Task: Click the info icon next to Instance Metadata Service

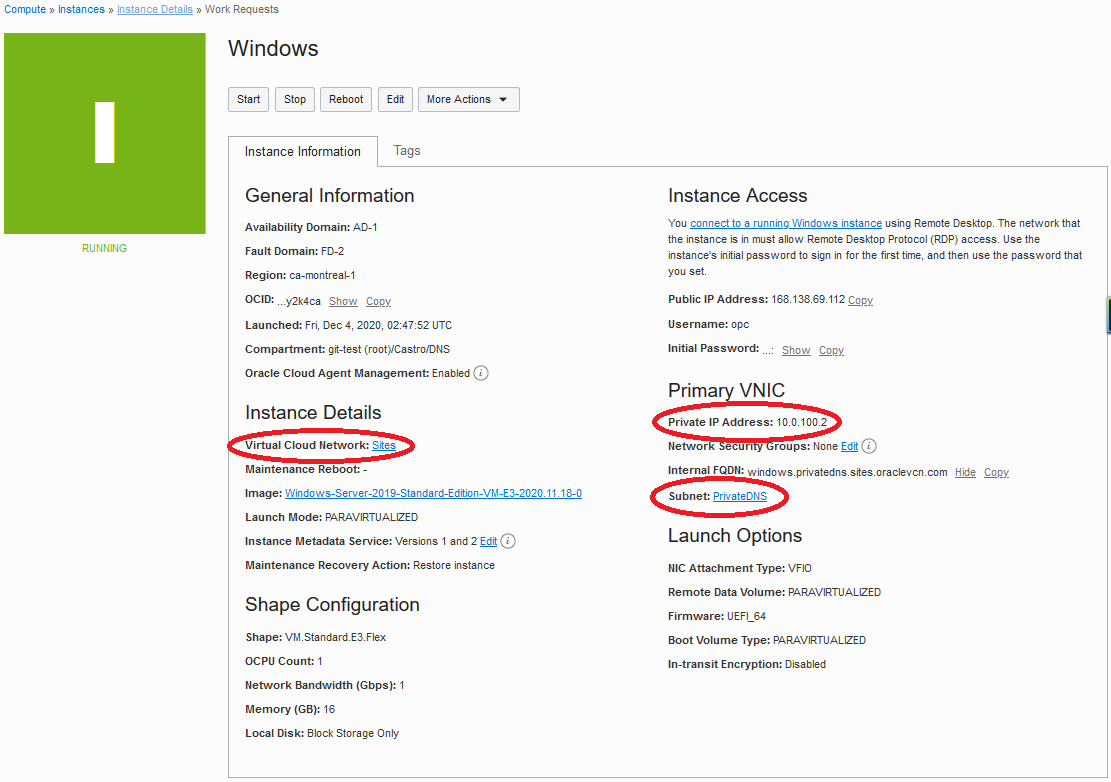Action: click(508, 541)
